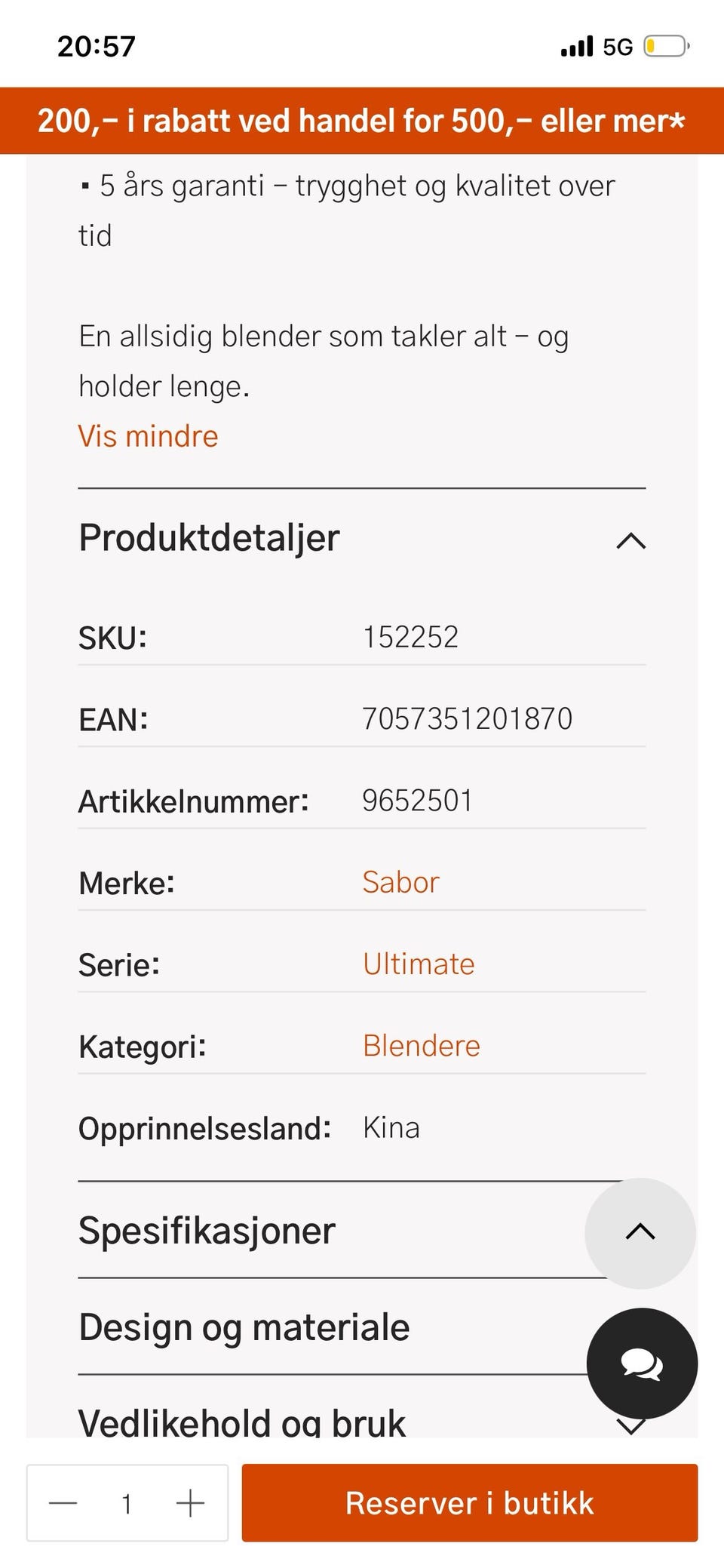Viewport: 724px width, 1568px height.
Task: Increase quantity with the plus icon
Action: (x=190, y=1503)
